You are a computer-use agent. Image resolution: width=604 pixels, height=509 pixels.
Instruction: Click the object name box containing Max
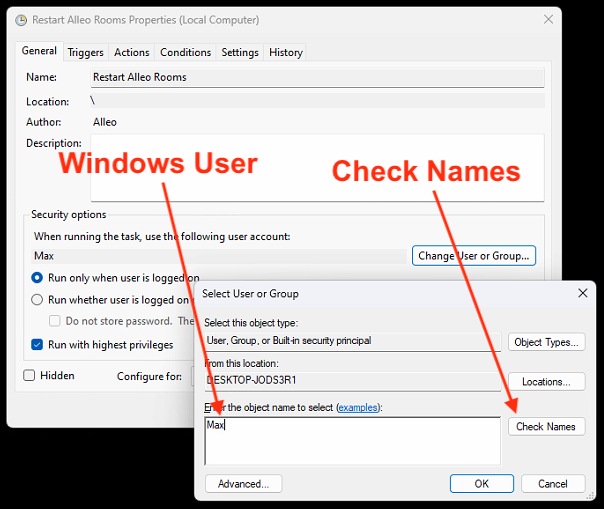[x=352, y=441]
